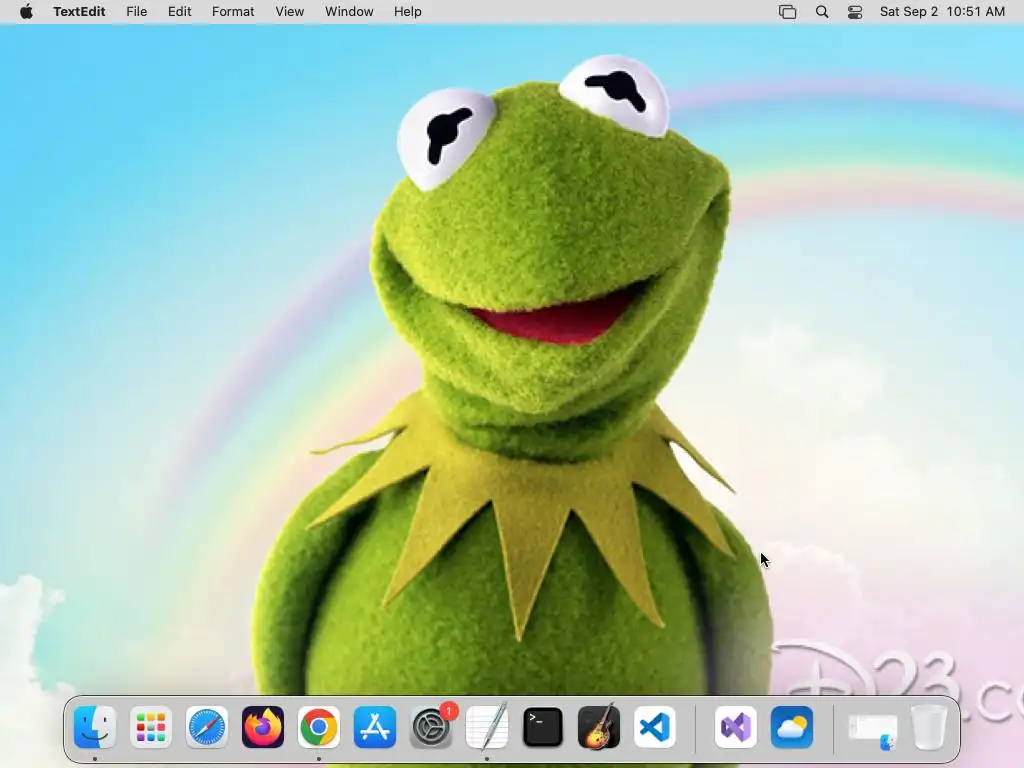Click the date and time in menu bar

[x=942, y=12]
